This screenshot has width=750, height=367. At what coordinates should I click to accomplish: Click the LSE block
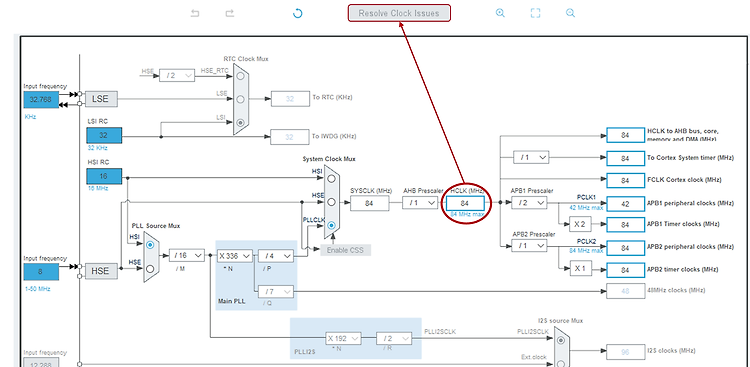(100, 100)
